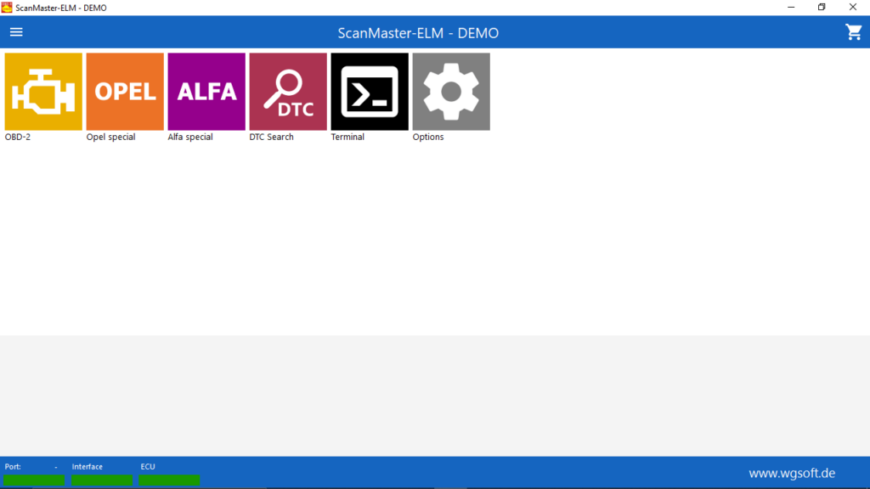Click the ScanMaster-ELM app icon in title bar
The width and height of the screenshot is (870, 489).
[x=7, y=8]
